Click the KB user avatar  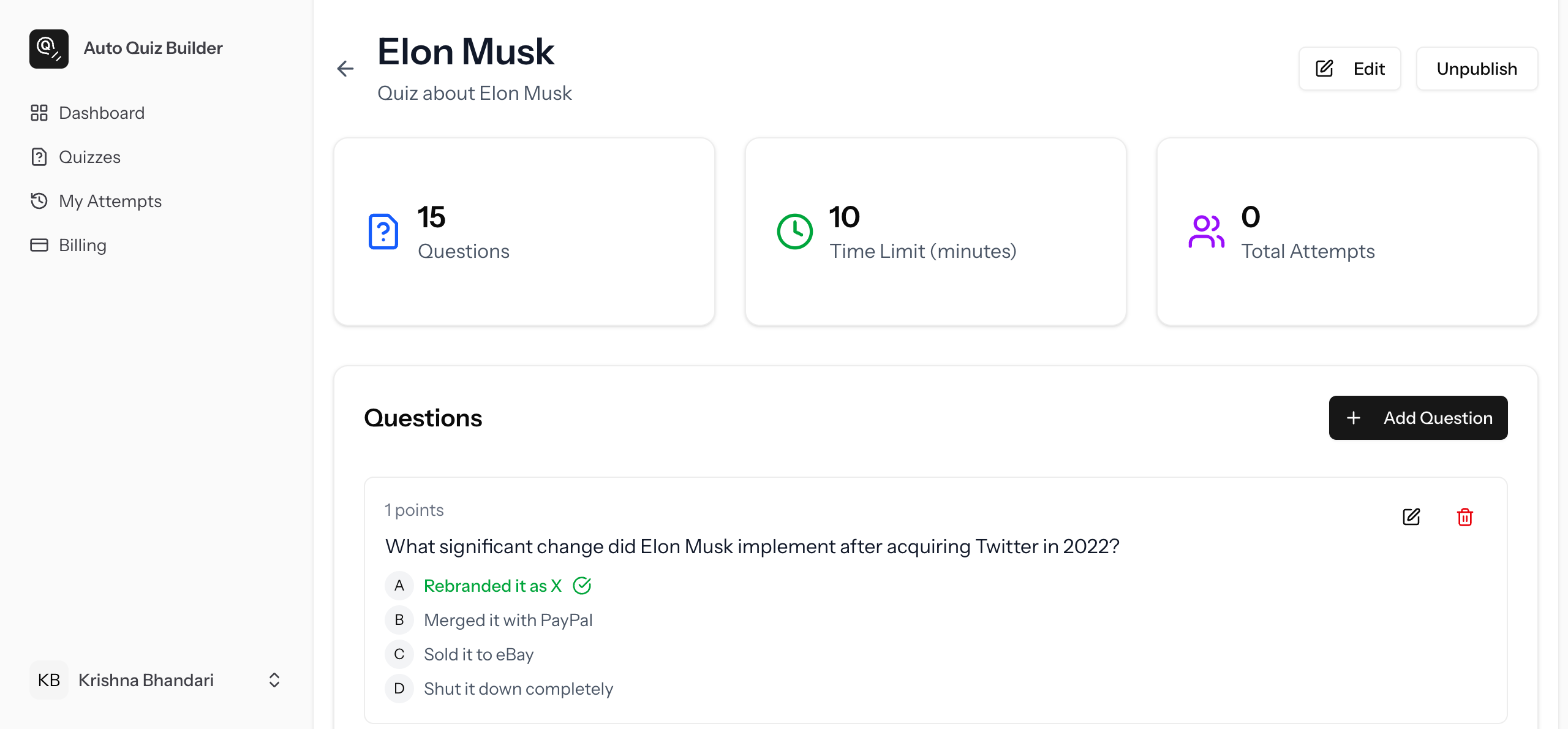[x=49, y=680]
